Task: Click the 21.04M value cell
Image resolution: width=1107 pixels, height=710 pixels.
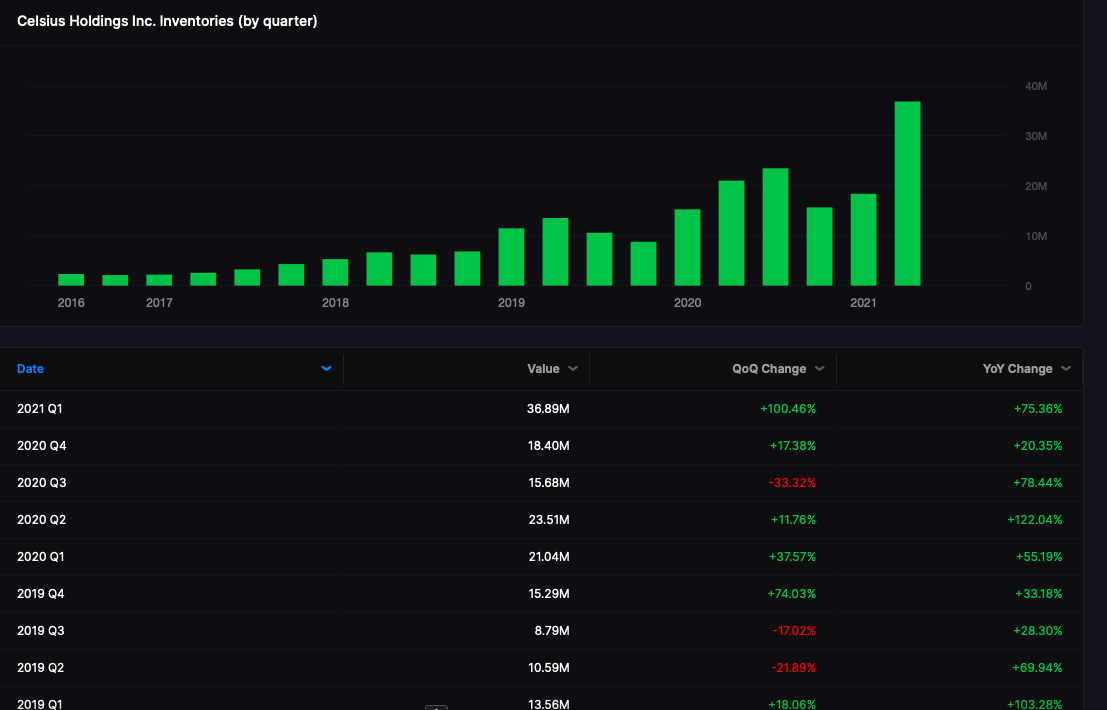Action: click(549, 557)
